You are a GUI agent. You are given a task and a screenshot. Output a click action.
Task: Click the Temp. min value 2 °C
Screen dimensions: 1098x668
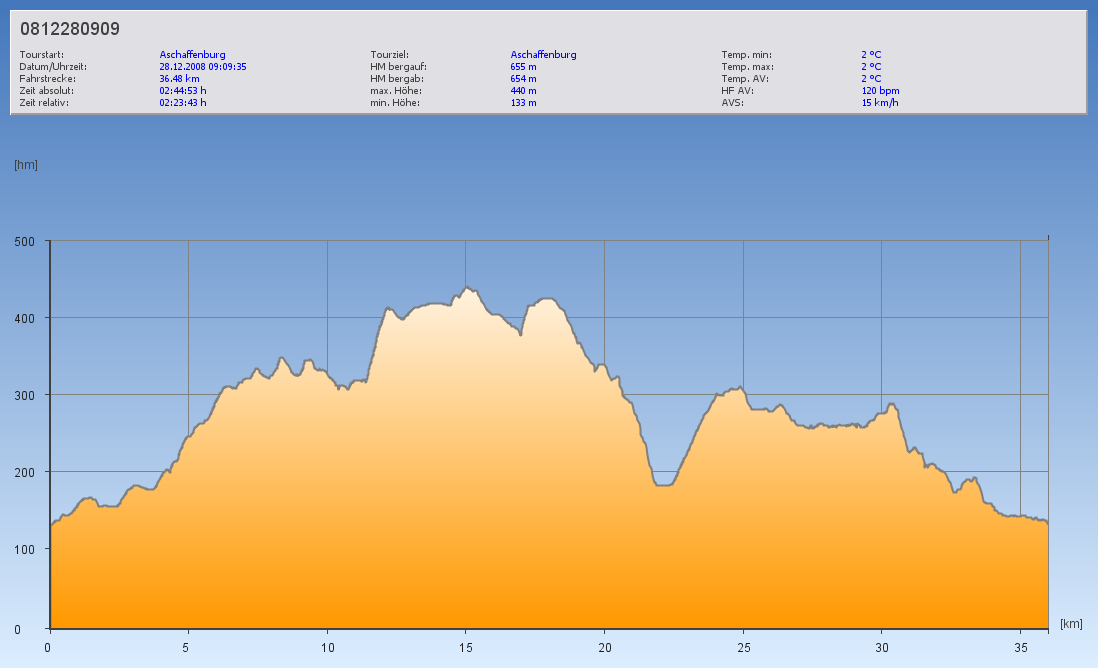pos(871,55)
